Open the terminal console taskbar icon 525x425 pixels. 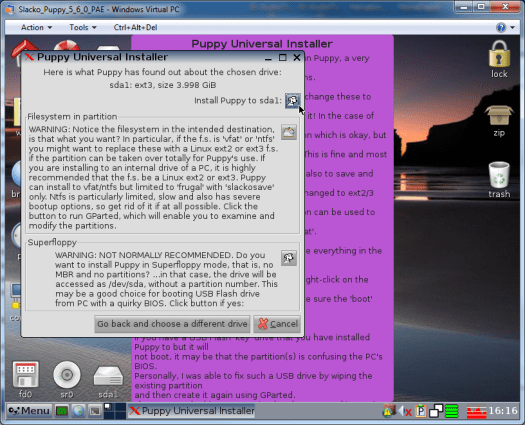click(x=95, y=411)
